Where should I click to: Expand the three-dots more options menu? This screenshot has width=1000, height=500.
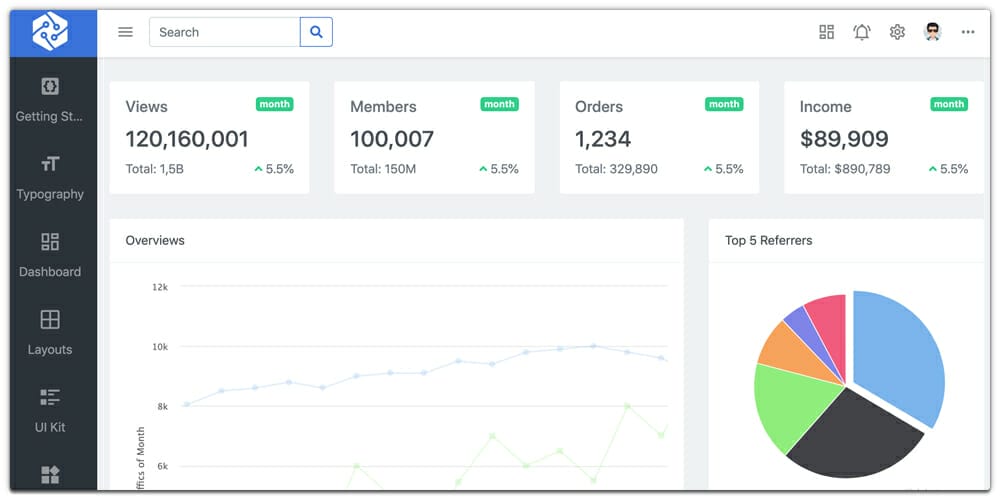(x=967, y=32)
